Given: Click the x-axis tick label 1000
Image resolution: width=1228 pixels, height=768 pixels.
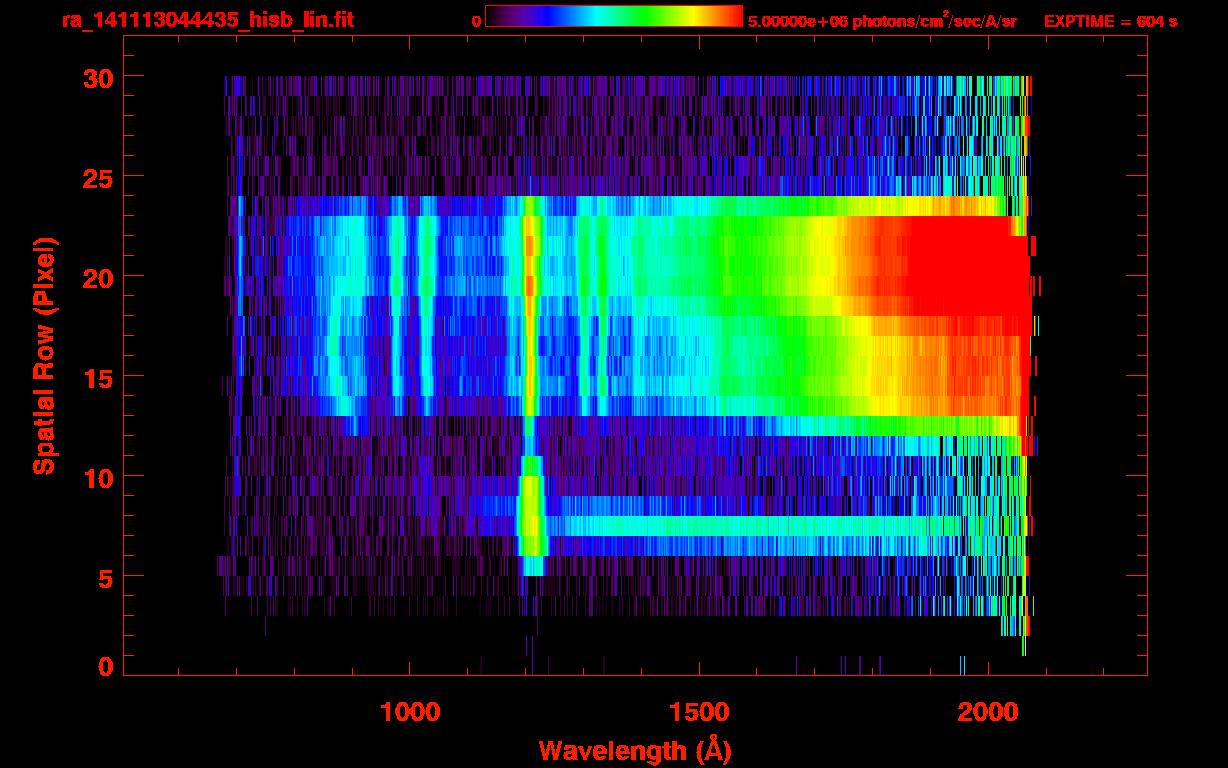Looking at the screenshot, I should (x=409, y=712).
